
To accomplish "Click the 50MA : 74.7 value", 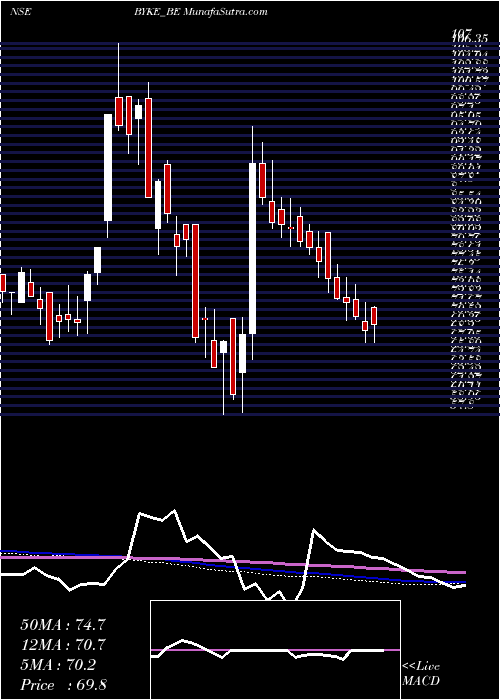I will click(63, 625).
